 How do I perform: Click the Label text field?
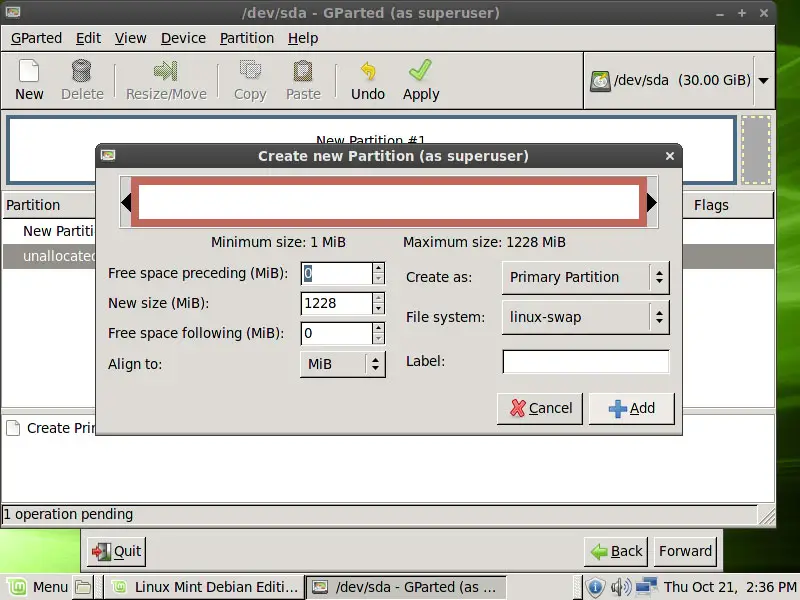(x=586, y=362)
